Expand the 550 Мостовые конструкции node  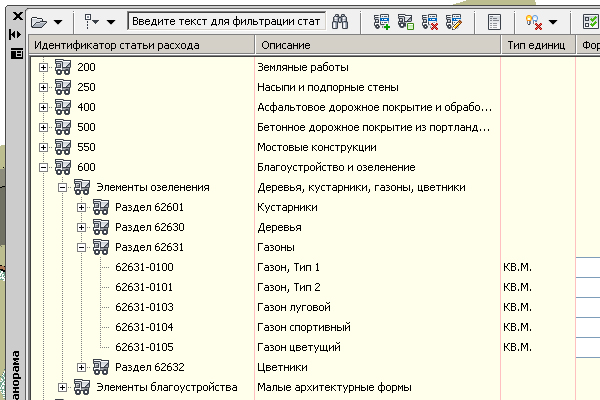pyautogui.click(x=44, y=147)
